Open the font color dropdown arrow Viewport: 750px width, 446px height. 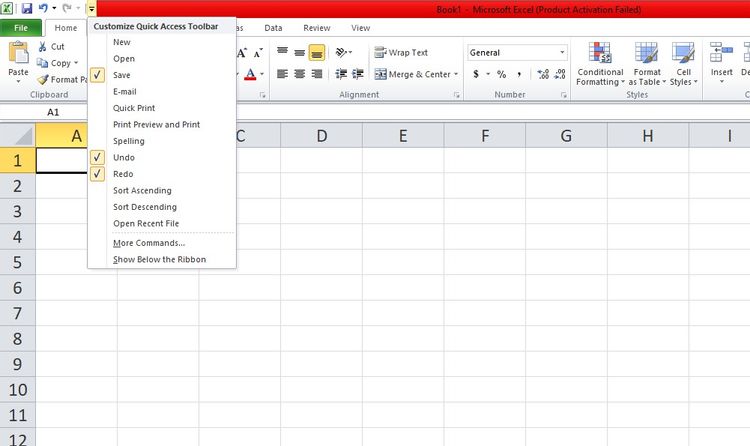(x=262, y=74)
